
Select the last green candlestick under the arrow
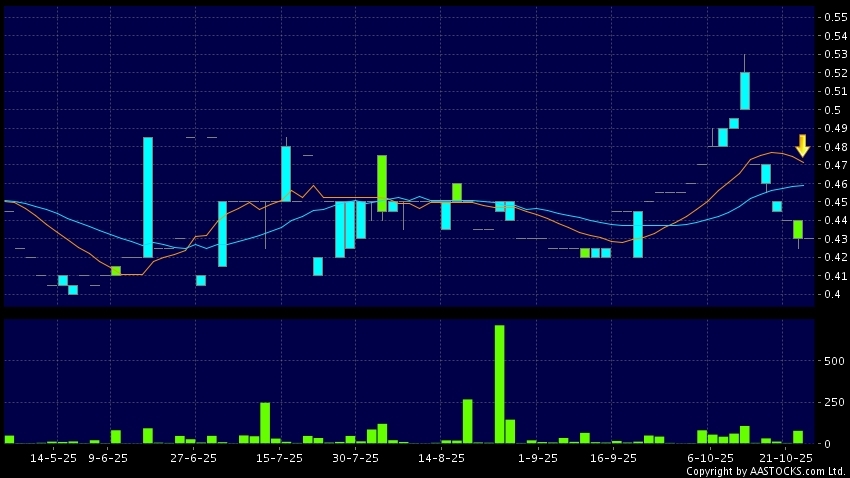pos(798,229)
